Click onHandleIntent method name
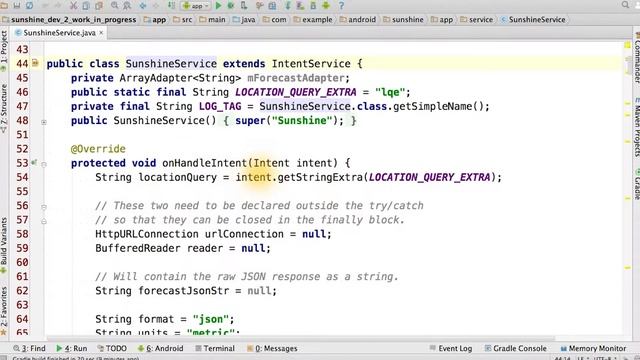This screenshot has height=360, width=640. pos(205,163)
